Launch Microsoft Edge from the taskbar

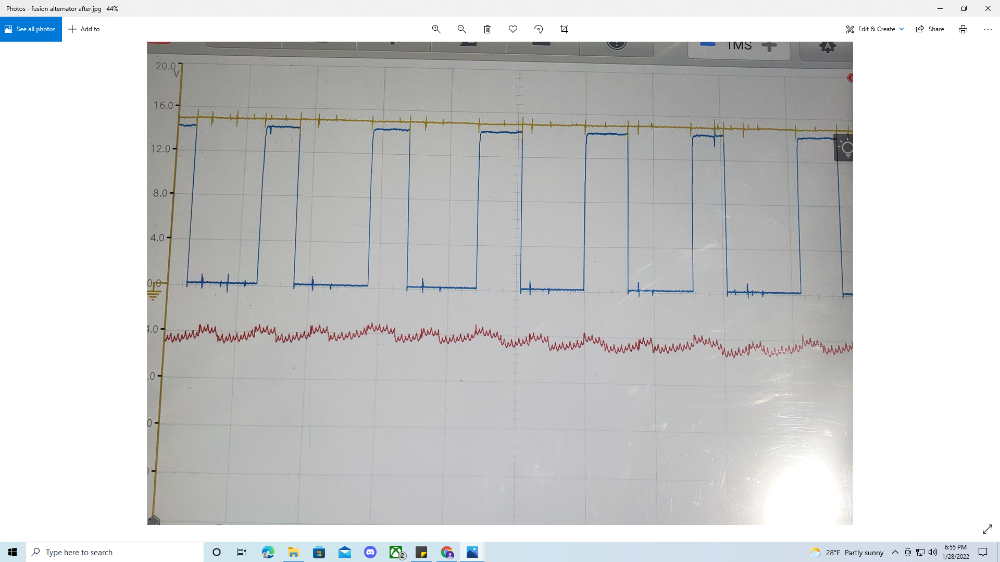coord(268,552)
